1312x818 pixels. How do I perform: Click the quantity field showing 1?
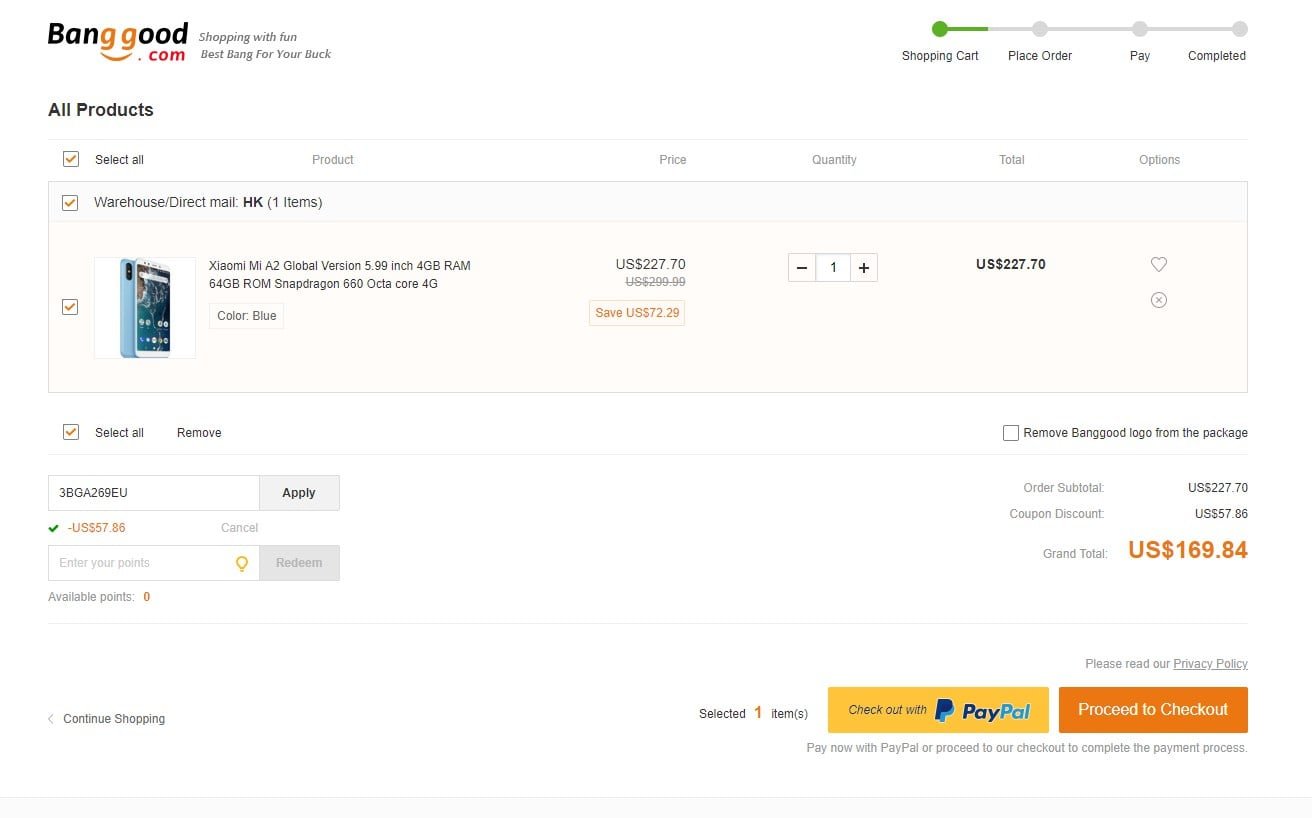pyautogui.click(x=833, y=268)
